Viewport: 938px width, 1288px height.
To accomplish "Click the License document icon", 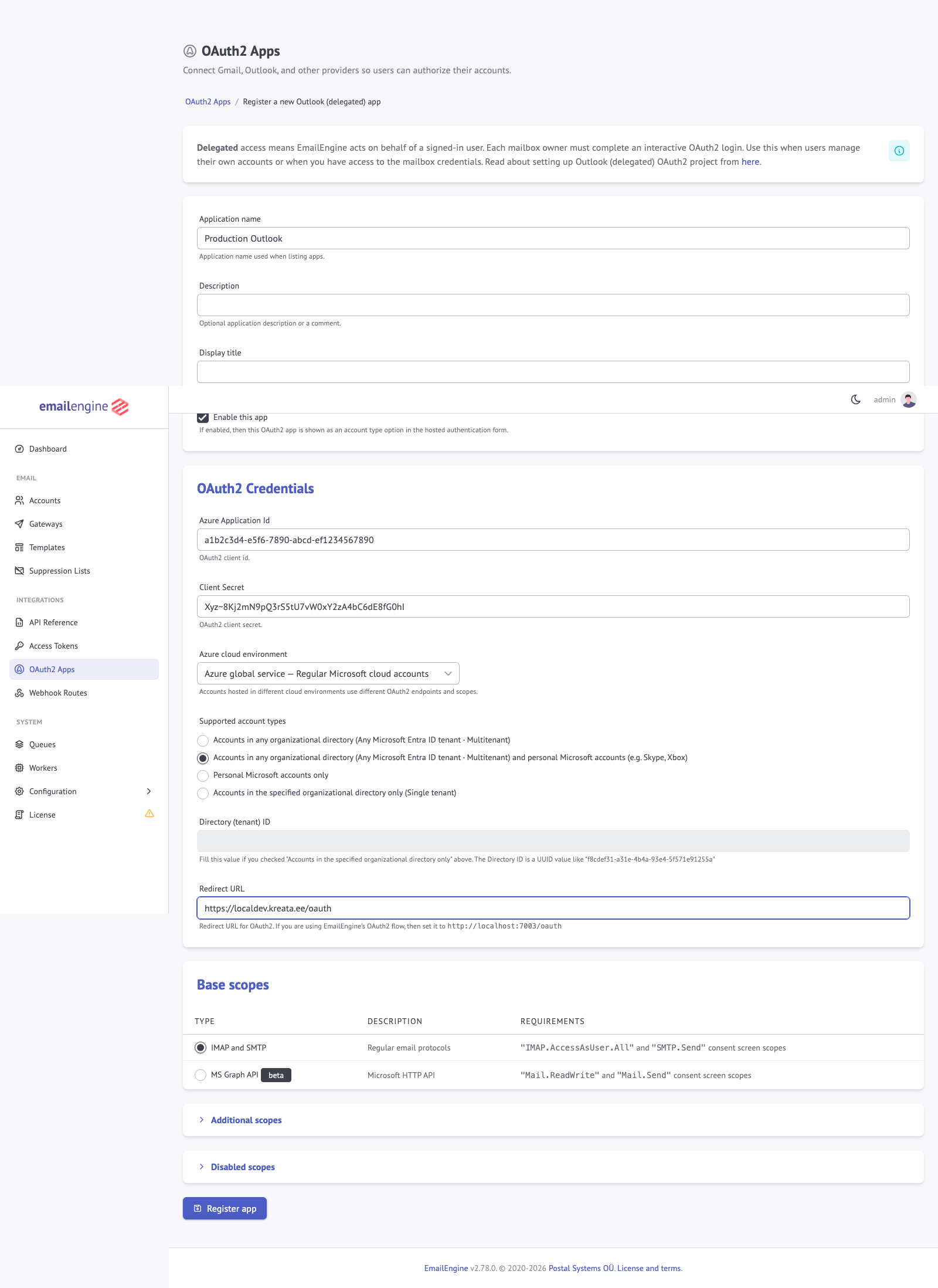I will [x=19, y=815].
